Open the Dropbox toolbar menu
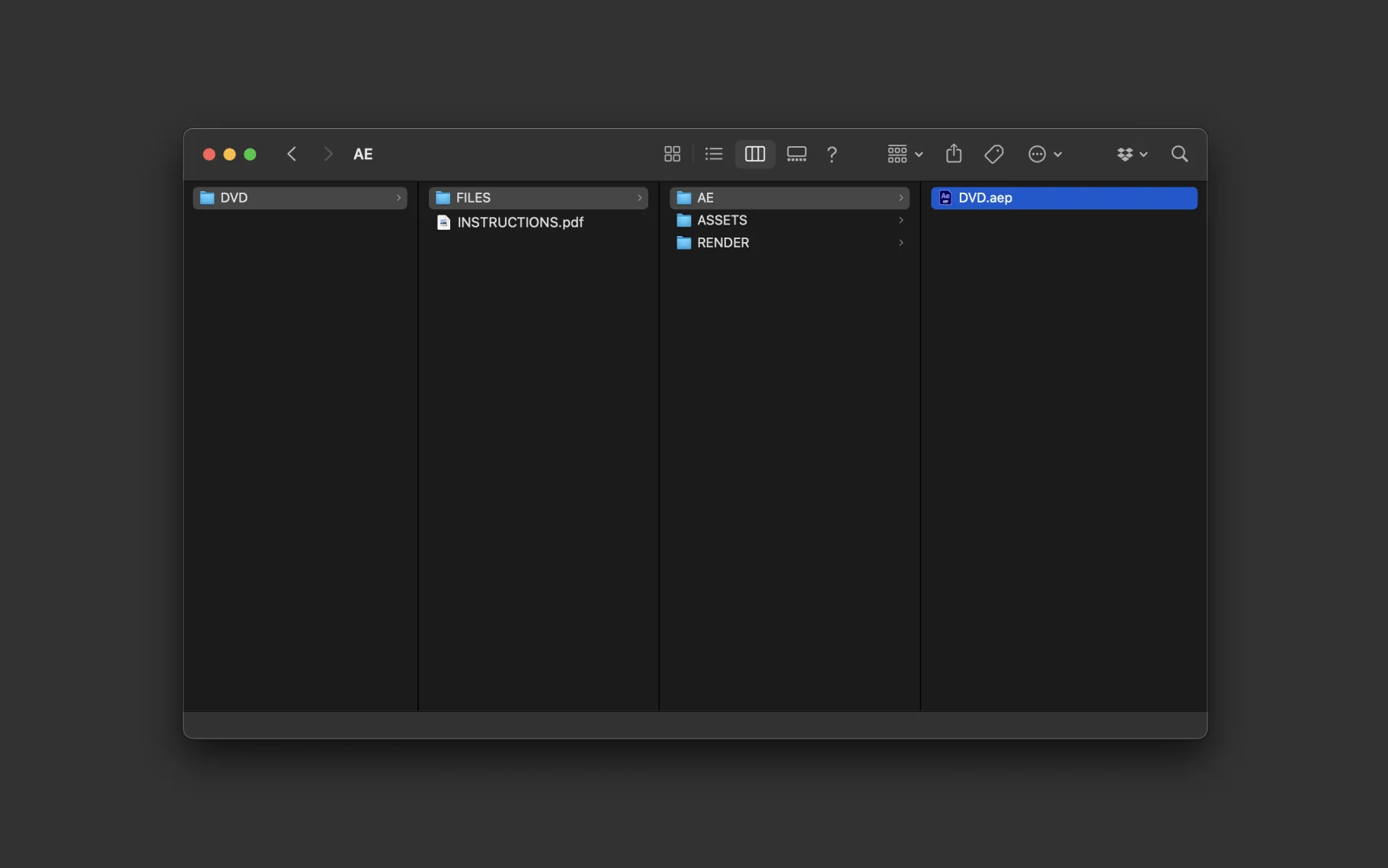This screenshot has height=868, width=1388. 1131,154
